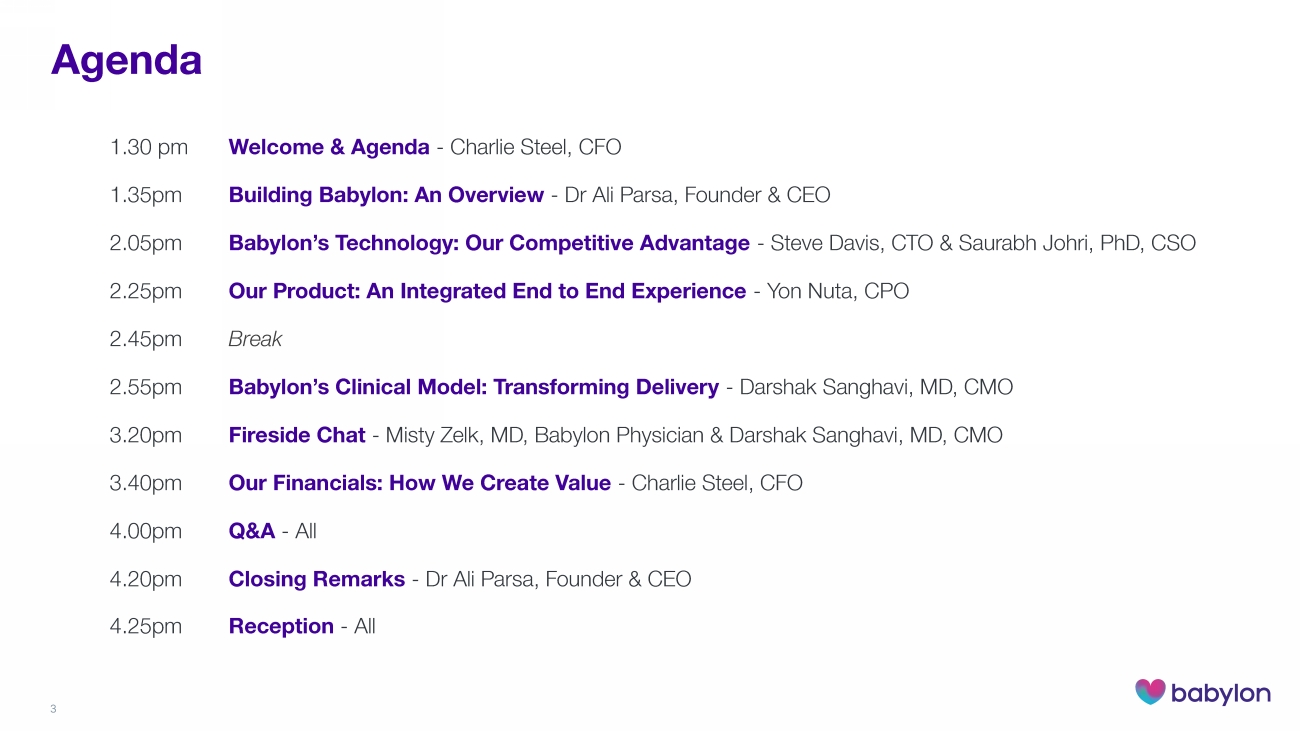
Task: Click Our Product: An Integrated End to End Experience
Action: pos(487,291)
